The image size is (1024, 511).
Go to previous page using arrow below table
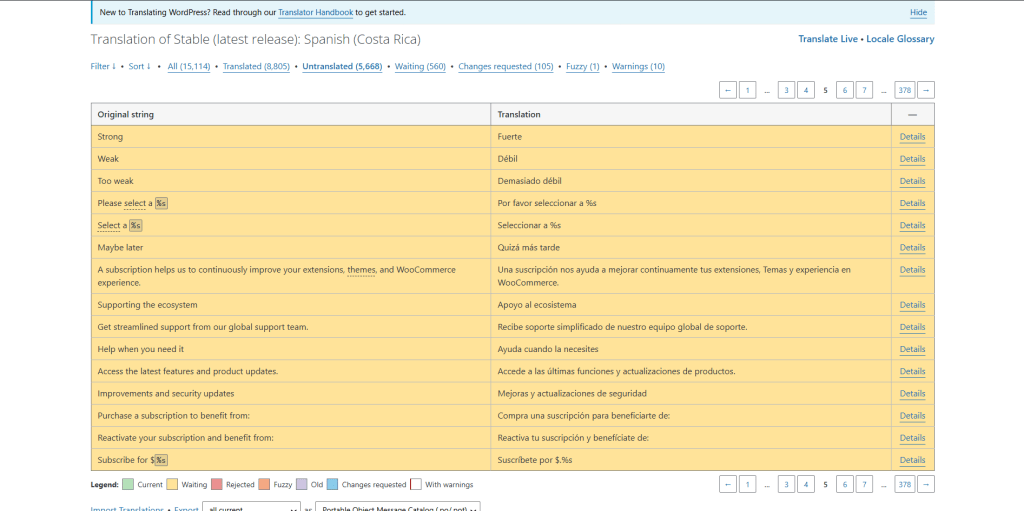click(x=728, y=484)
